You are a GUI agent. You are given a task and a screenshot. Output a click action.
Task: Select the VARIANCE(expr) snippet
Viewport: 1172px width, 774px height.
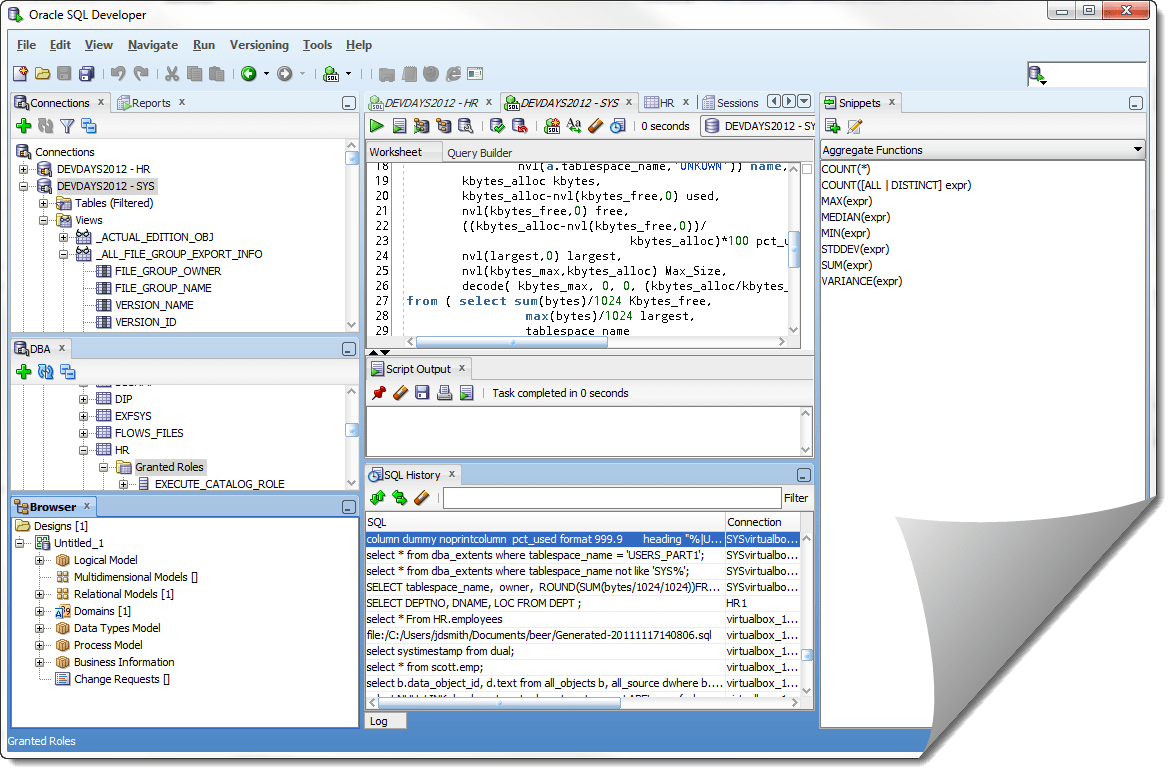pos(861,281)
